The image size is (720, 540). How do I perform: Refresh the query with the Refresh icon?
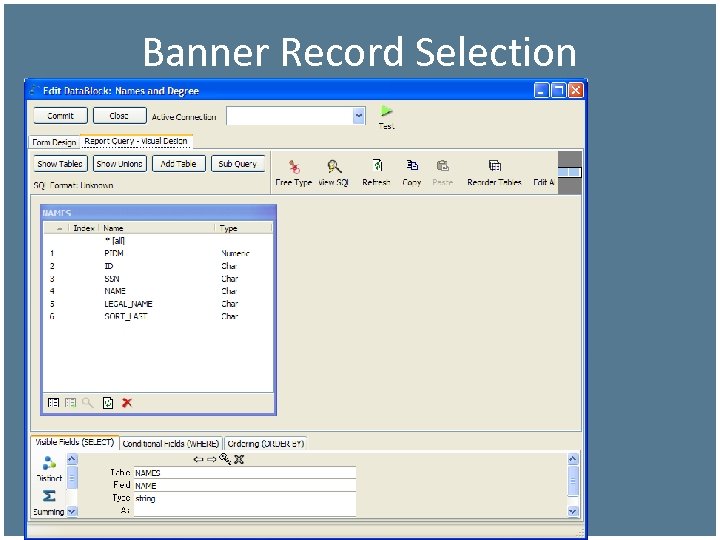click(377, 165)
